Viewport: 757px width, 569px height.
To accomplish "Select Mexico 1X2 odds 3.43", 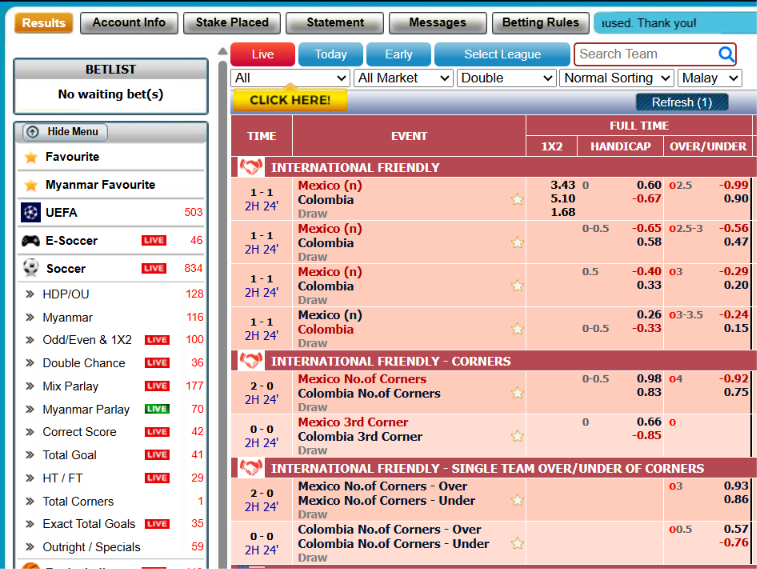I will [x=562, y=185].
